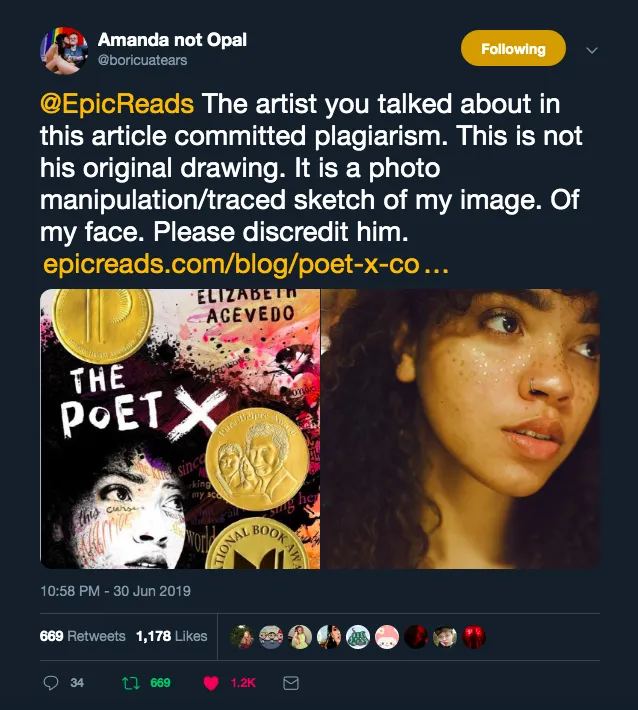This screenshot has height=710, width=638.
Task: Click the last red liker avatar
Action: [x=473, y=636]
